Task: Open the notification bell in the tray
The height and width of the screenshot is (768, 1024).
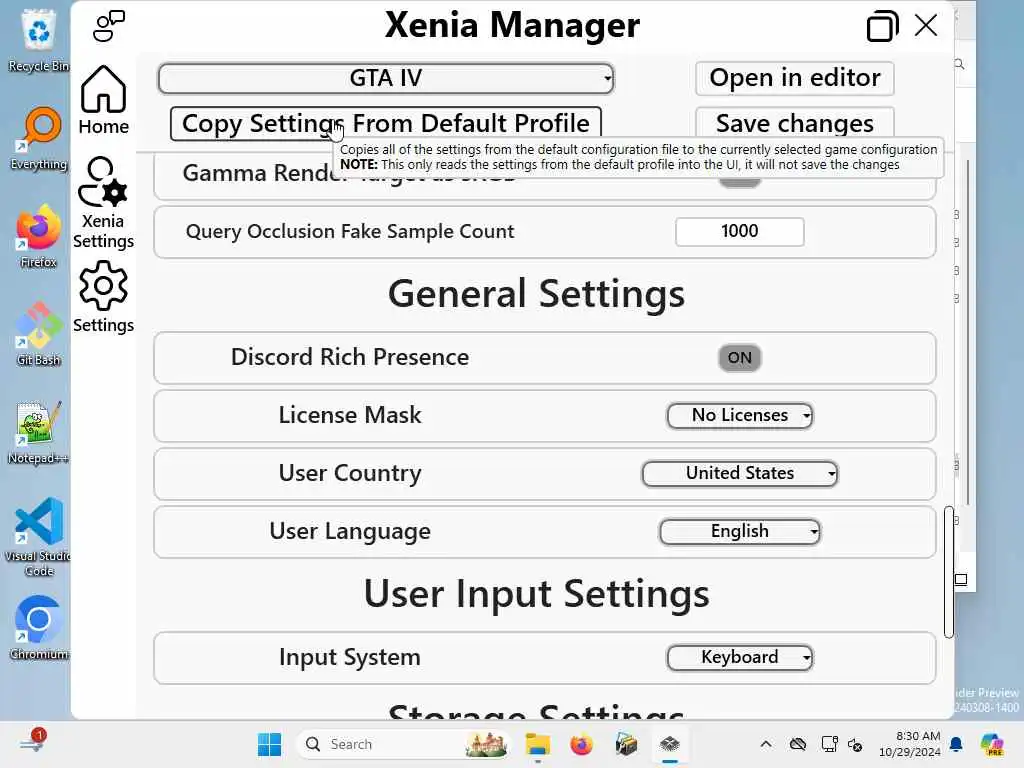Action: [956, 744]
